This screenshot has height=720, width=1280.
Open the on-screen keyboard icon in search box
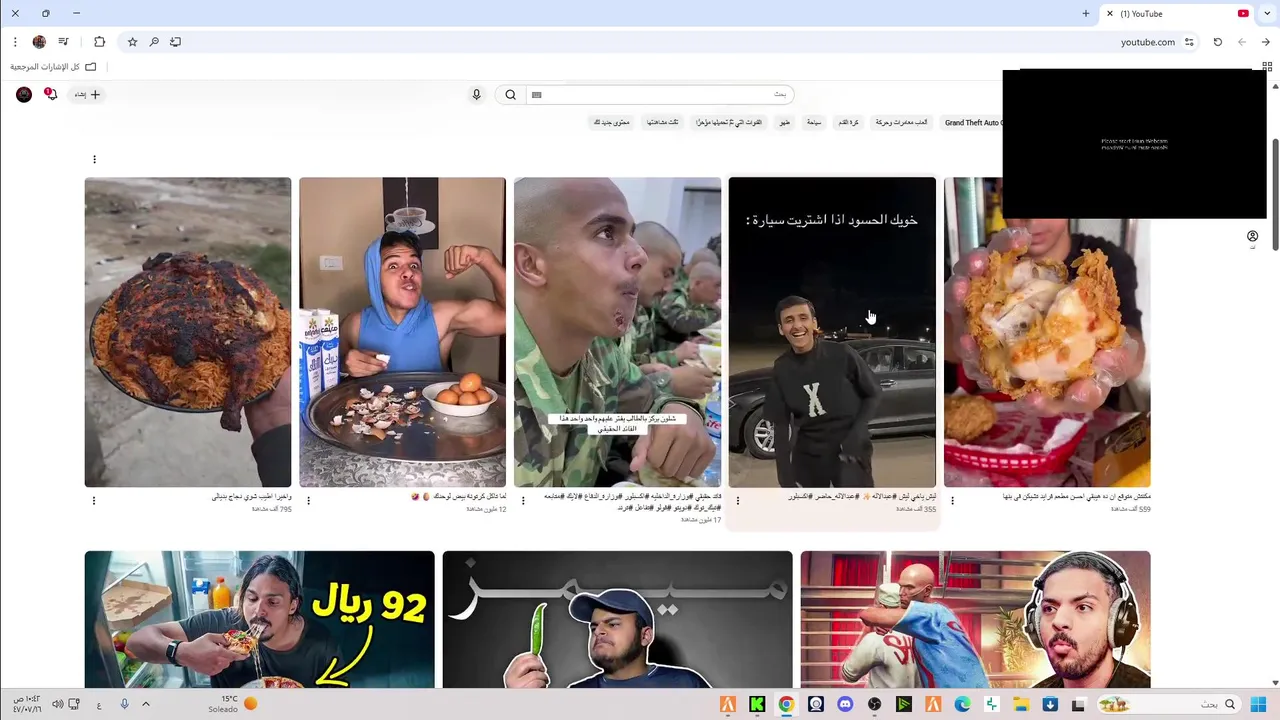click(x=537, y=95)
